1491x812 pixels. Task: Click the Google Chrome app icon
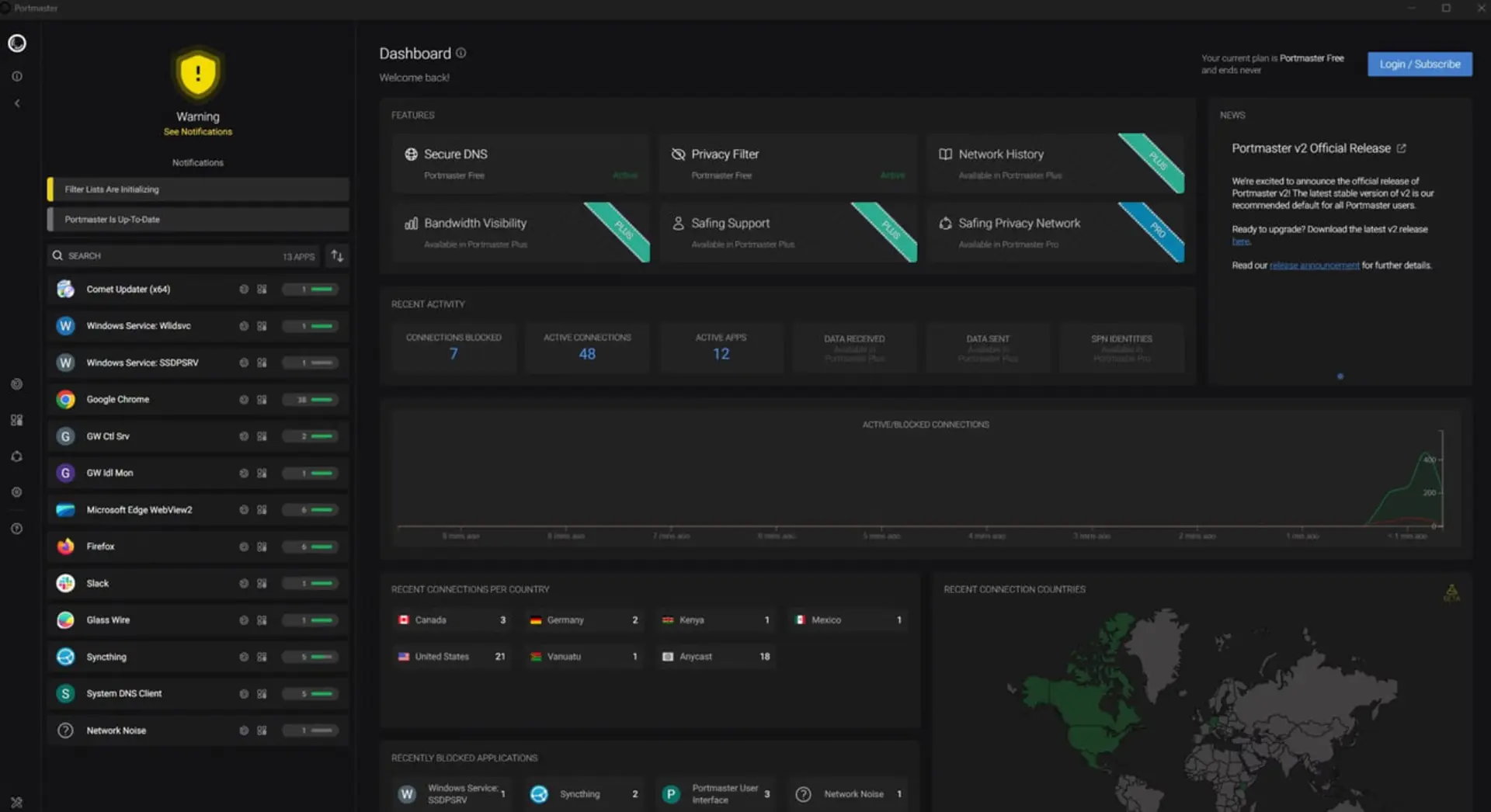tap(65, 400)
